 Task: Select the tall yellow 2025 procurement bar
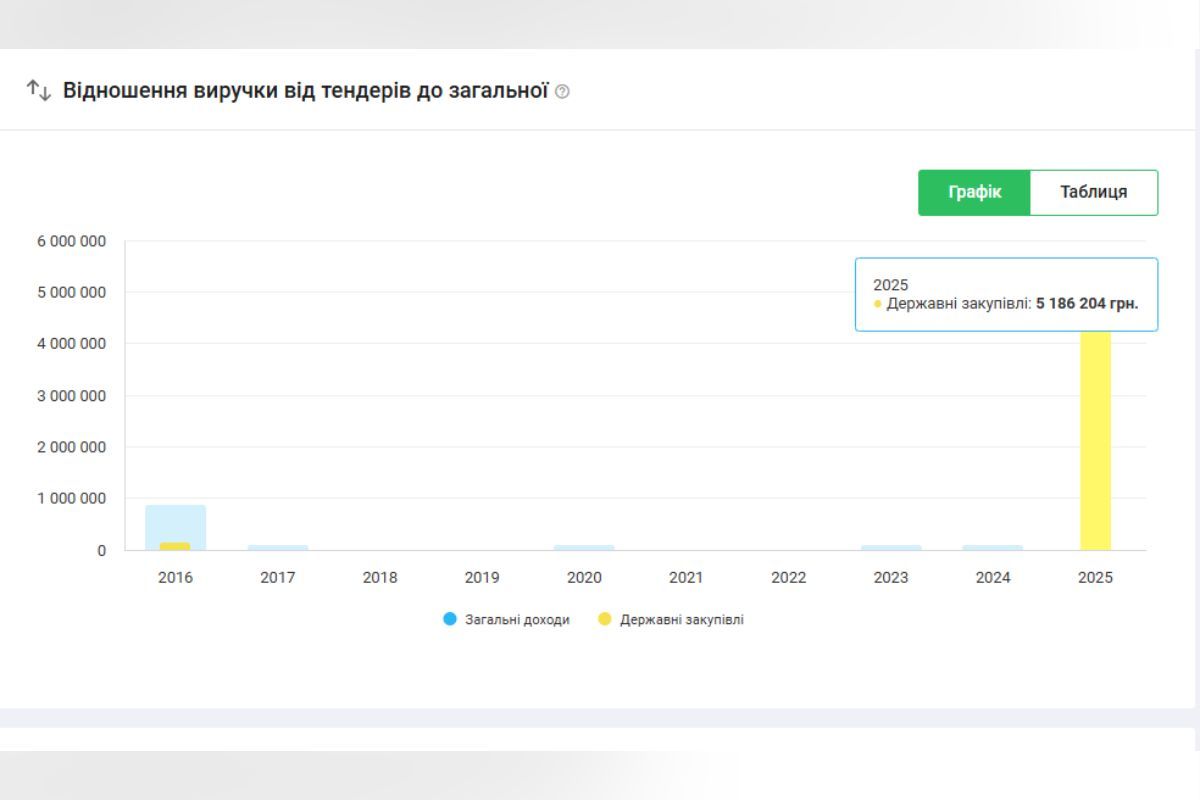coord(1095,440)
